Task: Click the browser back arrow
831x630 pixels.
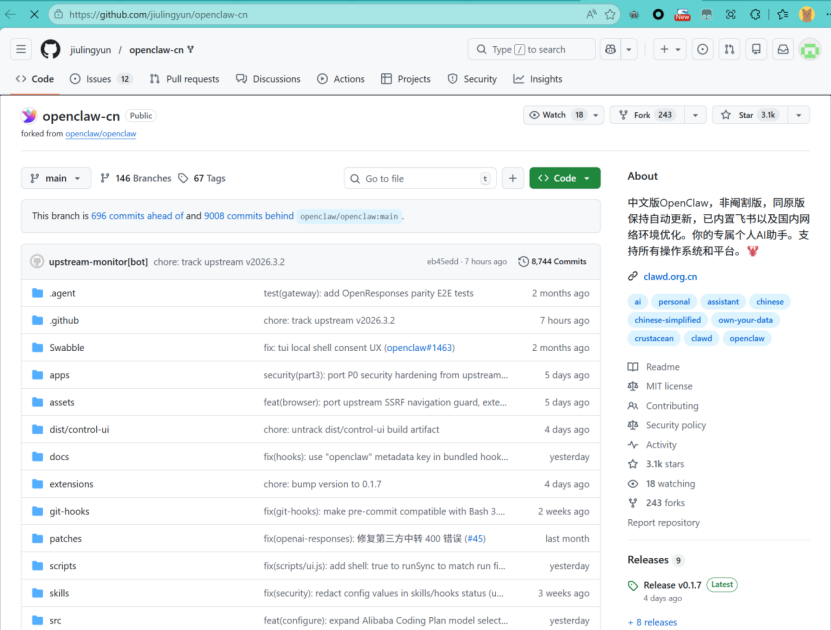Action: (x=10, y=14)
